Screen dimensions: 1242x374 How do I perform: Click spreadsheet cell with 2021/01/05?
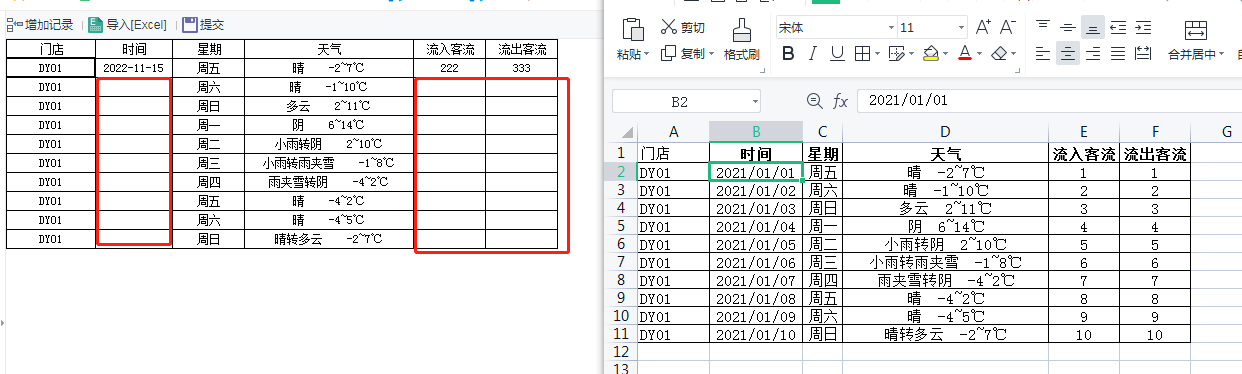pos(756,244)
